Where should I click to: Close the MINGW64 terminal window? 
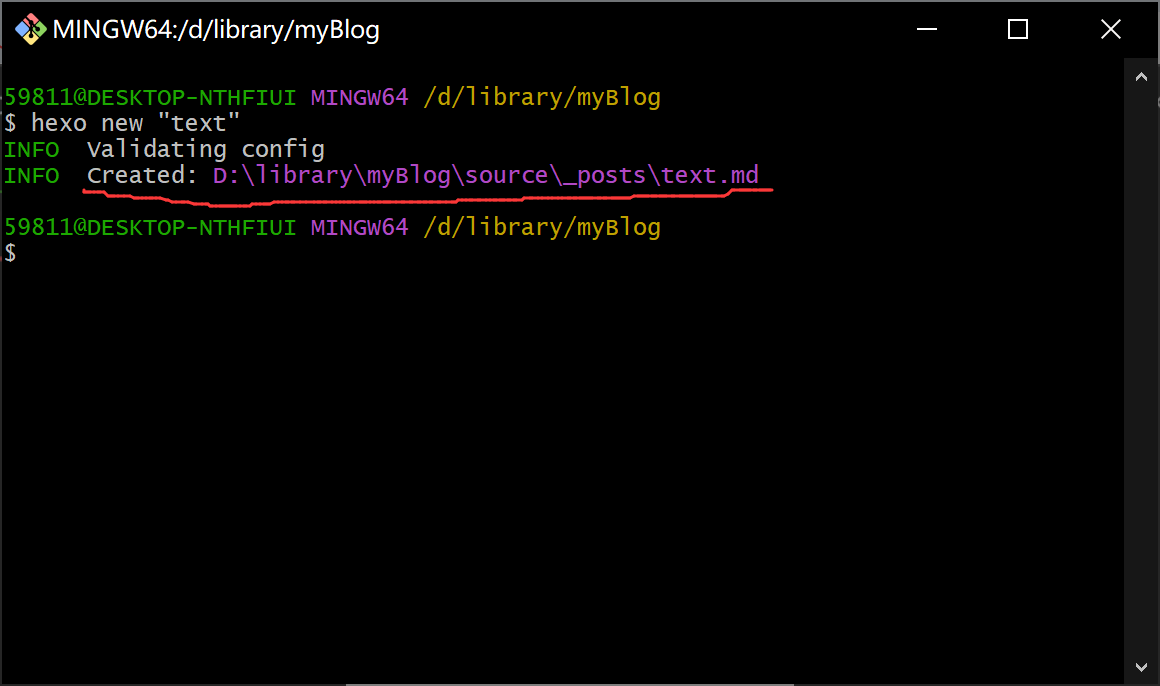click(x=1110, y=30)
